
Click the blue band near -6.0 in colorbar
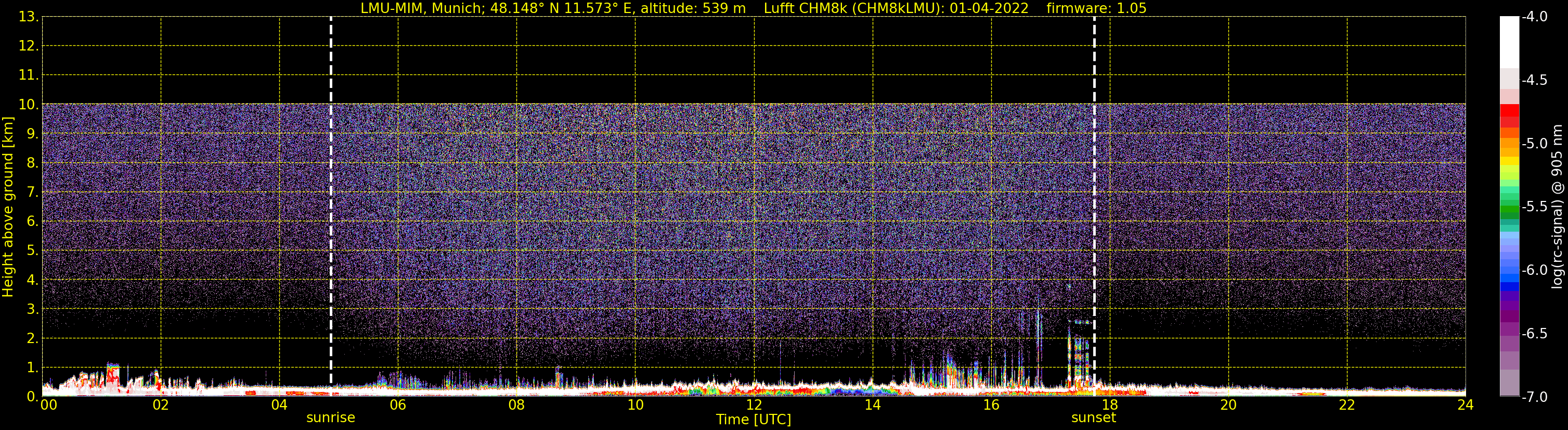[1510, 279]
